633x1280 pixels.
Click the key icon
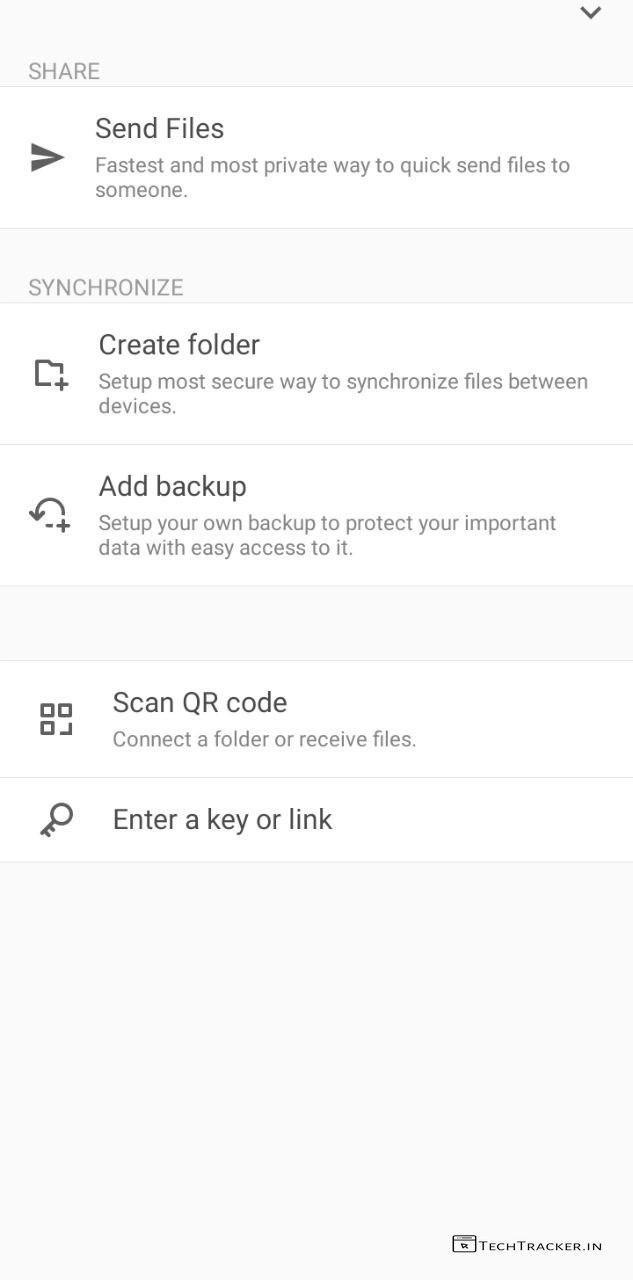[56, 820]
